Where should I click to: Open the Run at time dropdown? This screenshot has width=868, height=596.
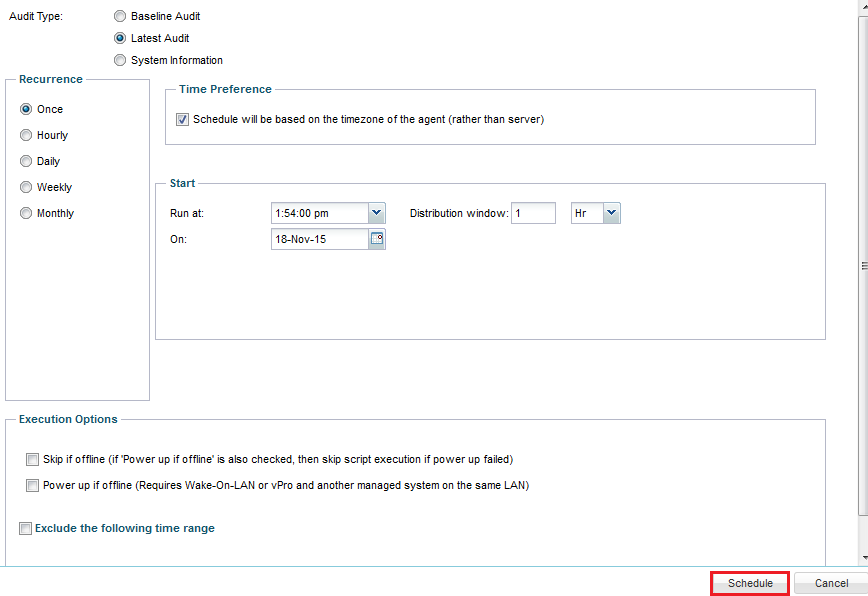coord(376,213)
